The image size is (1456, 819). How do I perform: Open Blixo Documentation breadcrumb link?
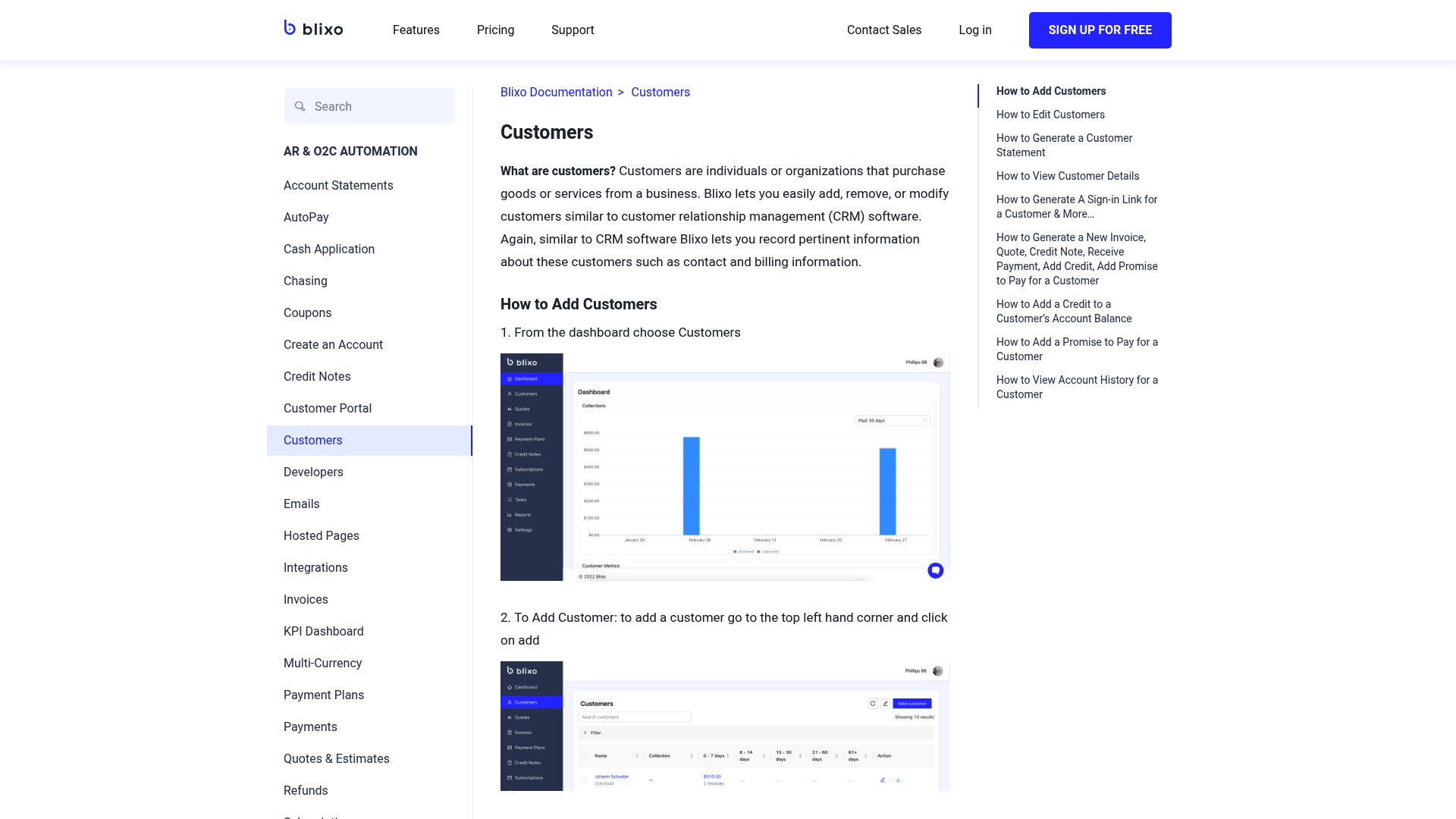coord(557,93)
